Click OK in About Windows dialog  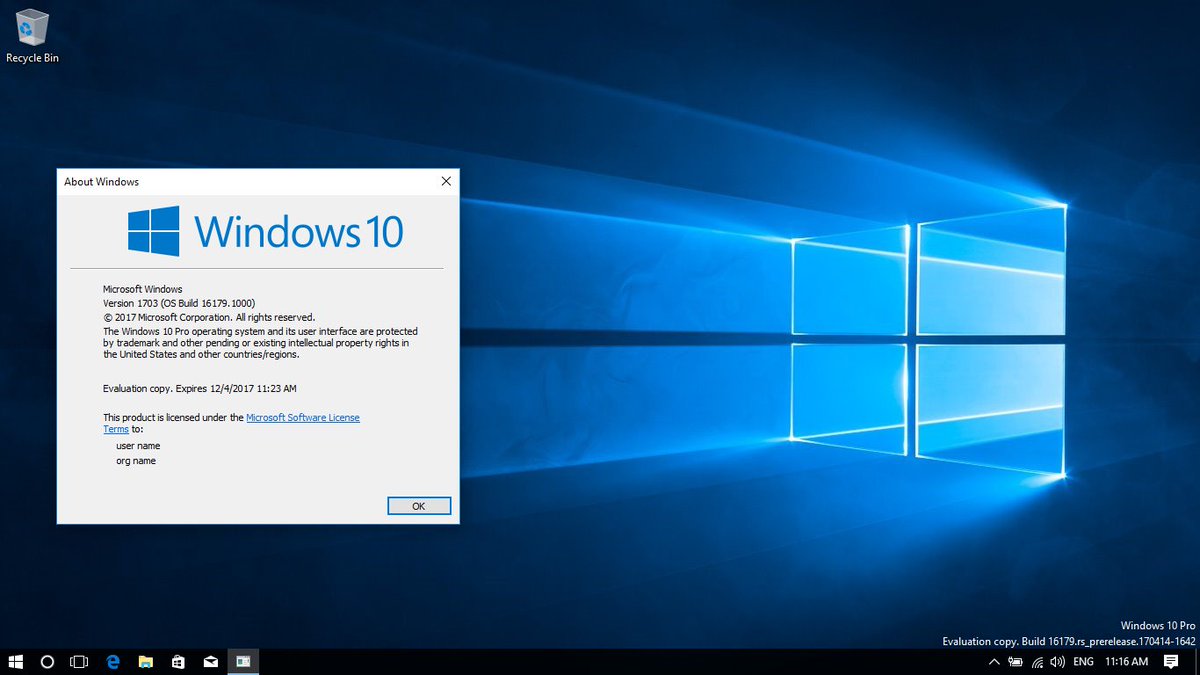coord(419,506)
